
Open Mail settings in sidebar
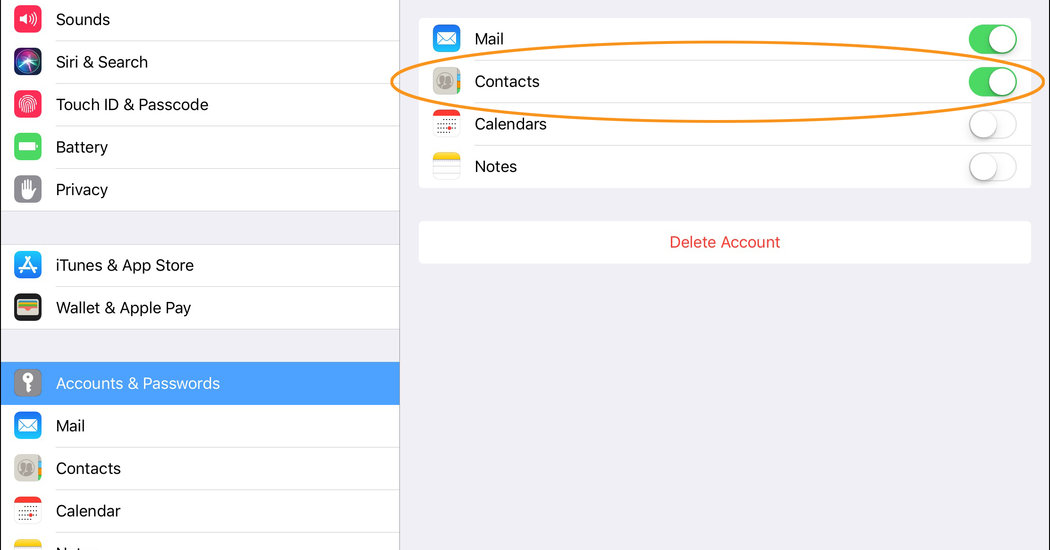pos(200,426)
